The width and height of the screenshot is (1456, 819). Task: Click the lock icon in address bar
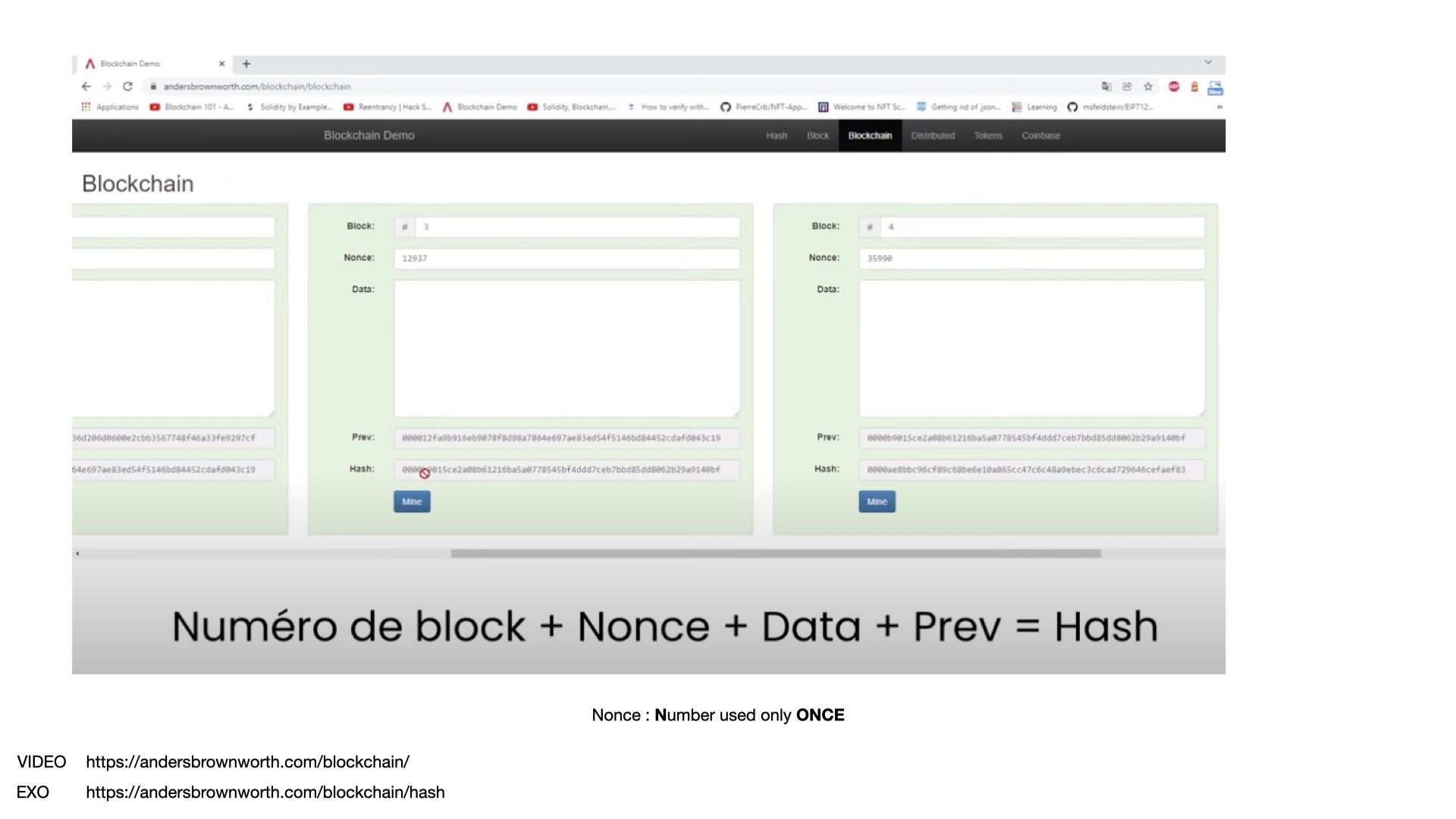(153, 86)
